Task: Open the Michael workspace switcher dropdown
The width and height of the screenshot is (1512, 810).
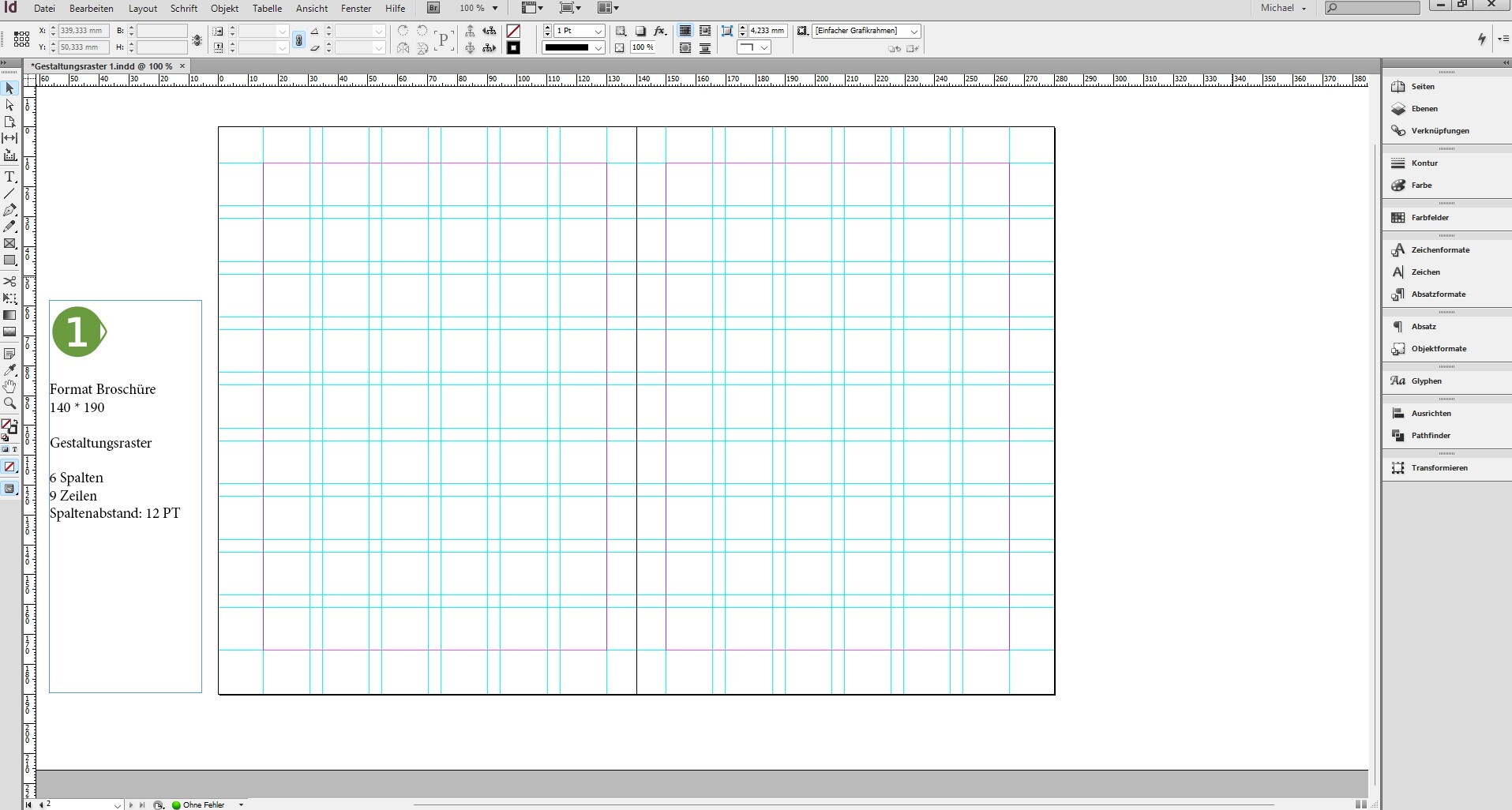Action: 1283,8
